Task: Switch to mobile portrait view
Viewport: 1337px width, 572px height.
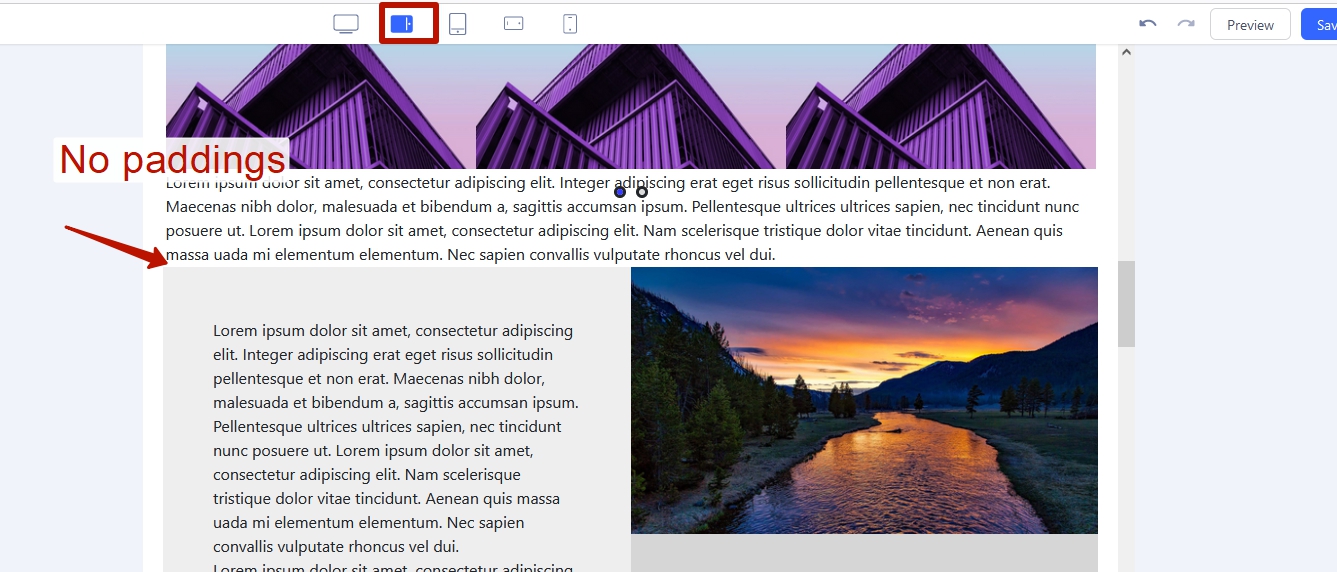Action: 569,24
